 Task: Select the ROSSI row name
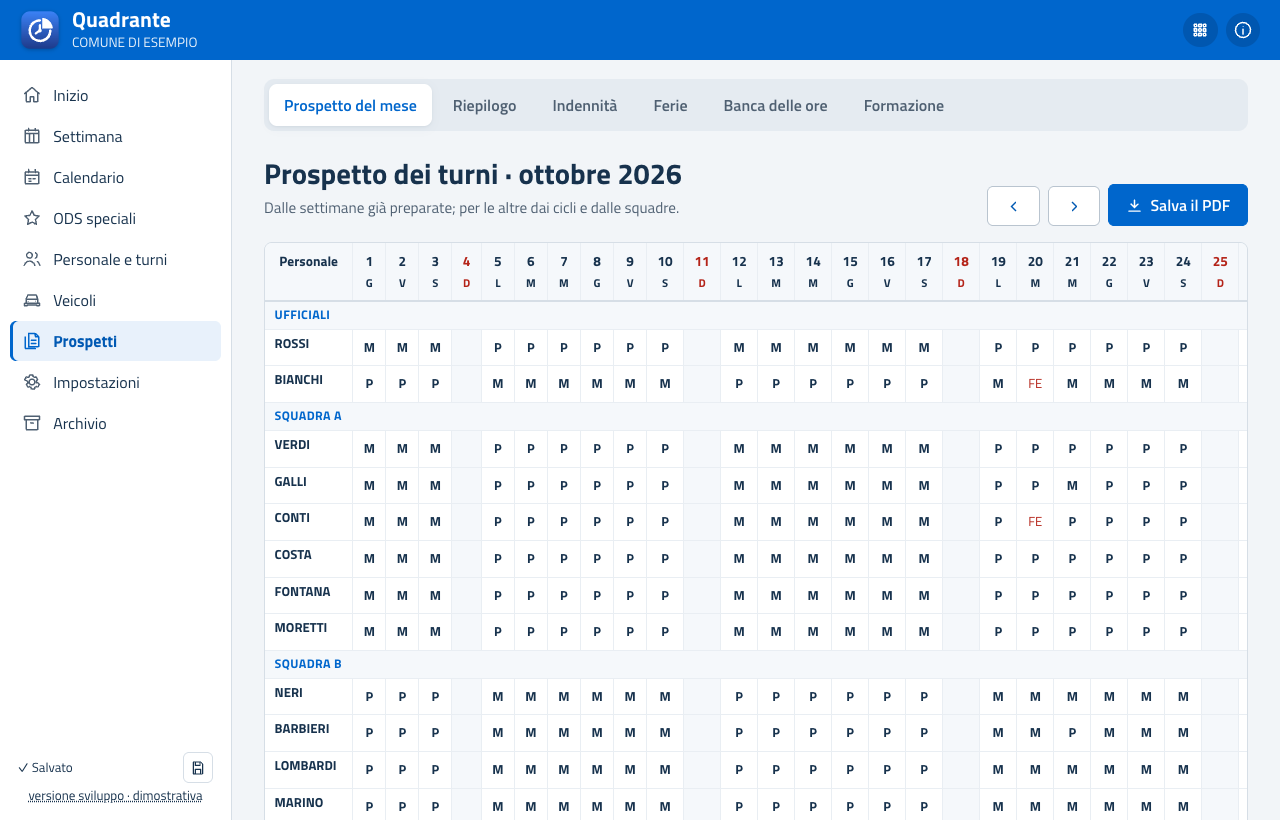(x=292, y=343)
